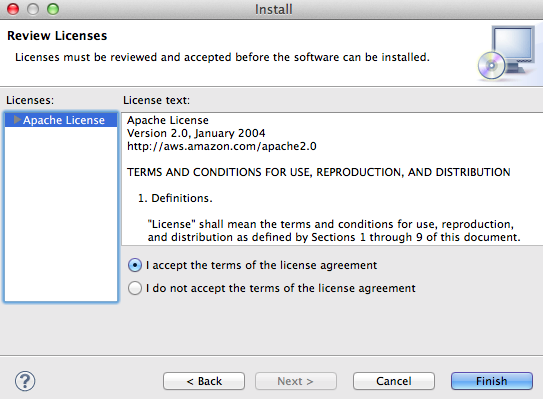Click the 'Version 2.0, January 2004' line
Image resolution: width=543 pixels, height=399 pixels.
coord(196,133)
